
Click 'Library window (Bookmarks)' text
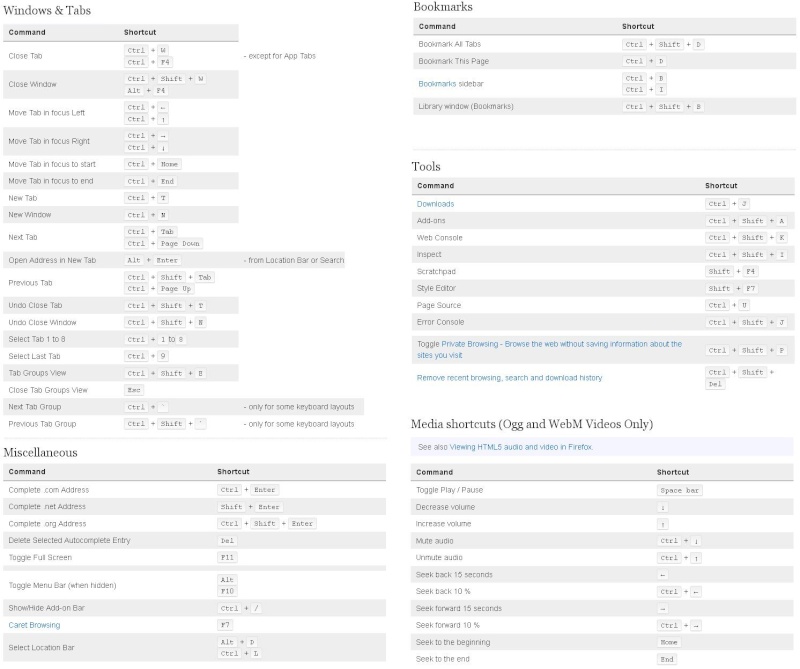pyautogui.click(x=466, y=107)
